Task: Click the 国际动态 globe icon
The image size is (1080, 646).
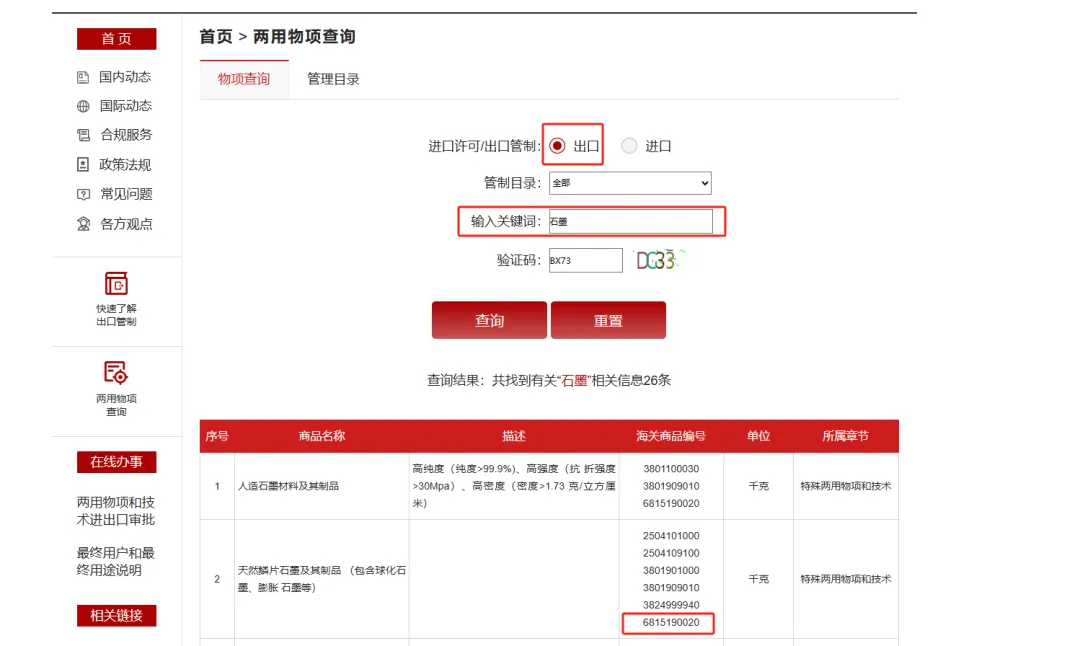Action: point(83,106)
